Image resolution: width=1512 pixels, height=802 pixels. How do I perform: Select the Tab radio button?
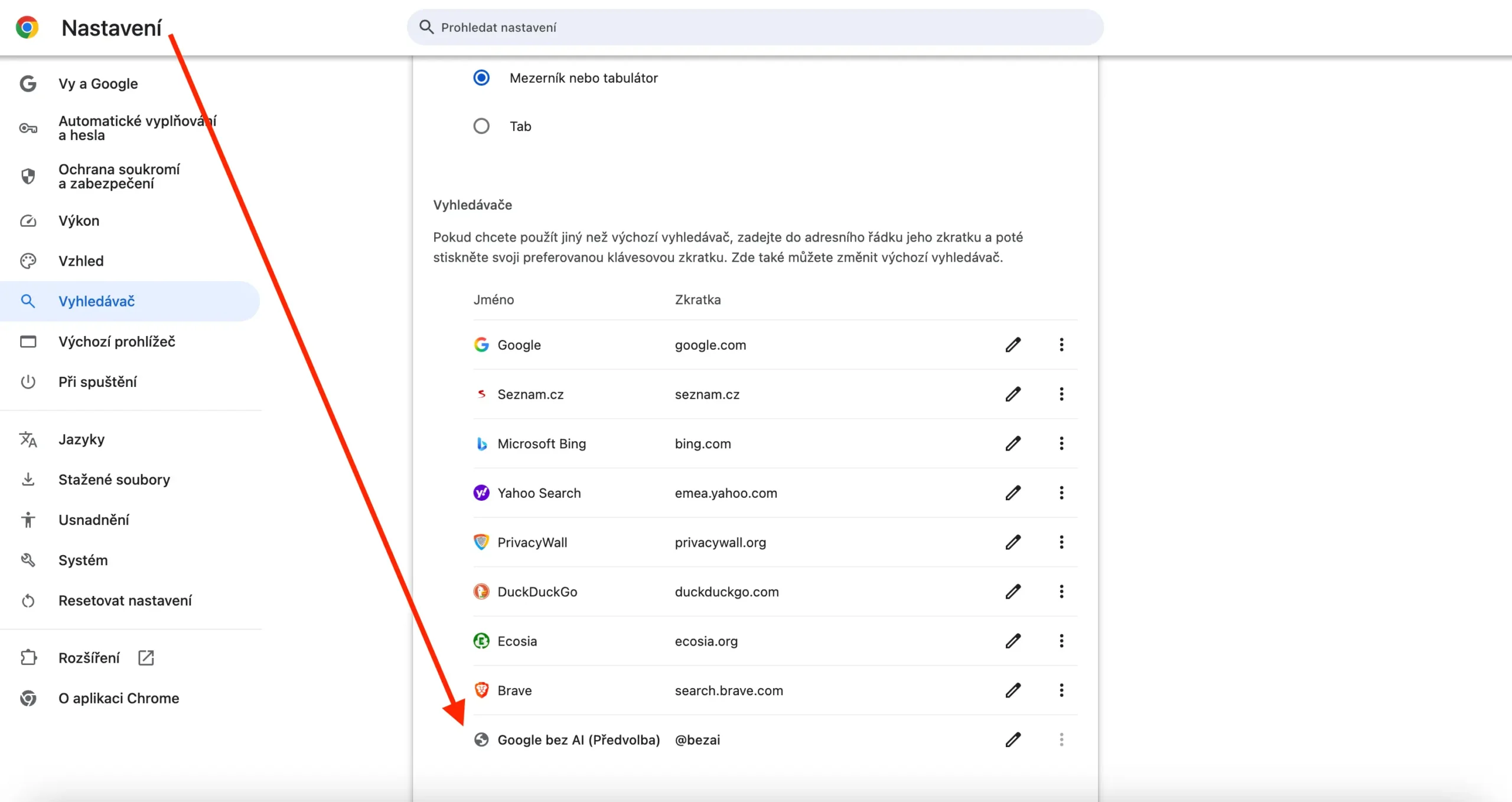pyautogui.click(x=481, y=126)
